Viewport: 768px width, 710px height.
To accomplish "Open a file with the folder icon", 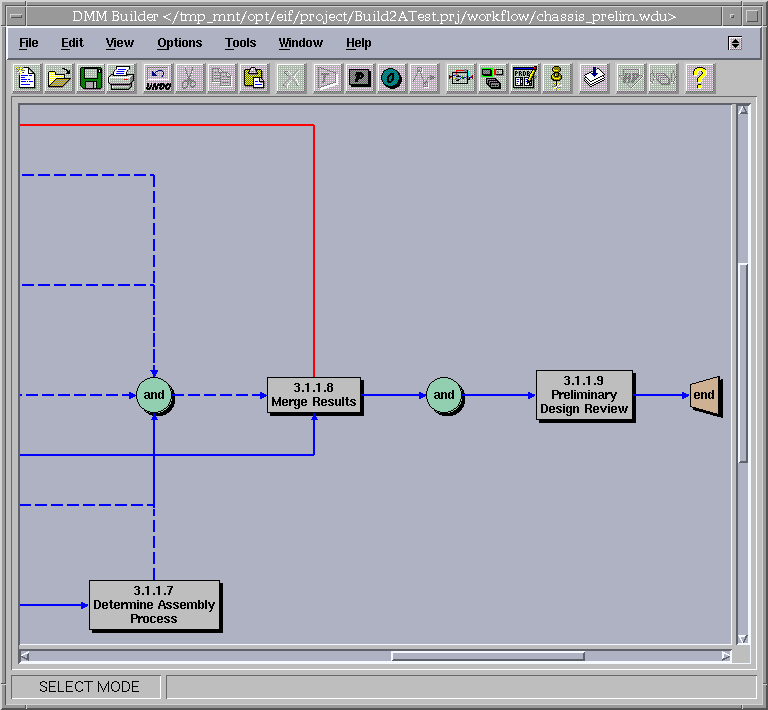I will [59, 78].
